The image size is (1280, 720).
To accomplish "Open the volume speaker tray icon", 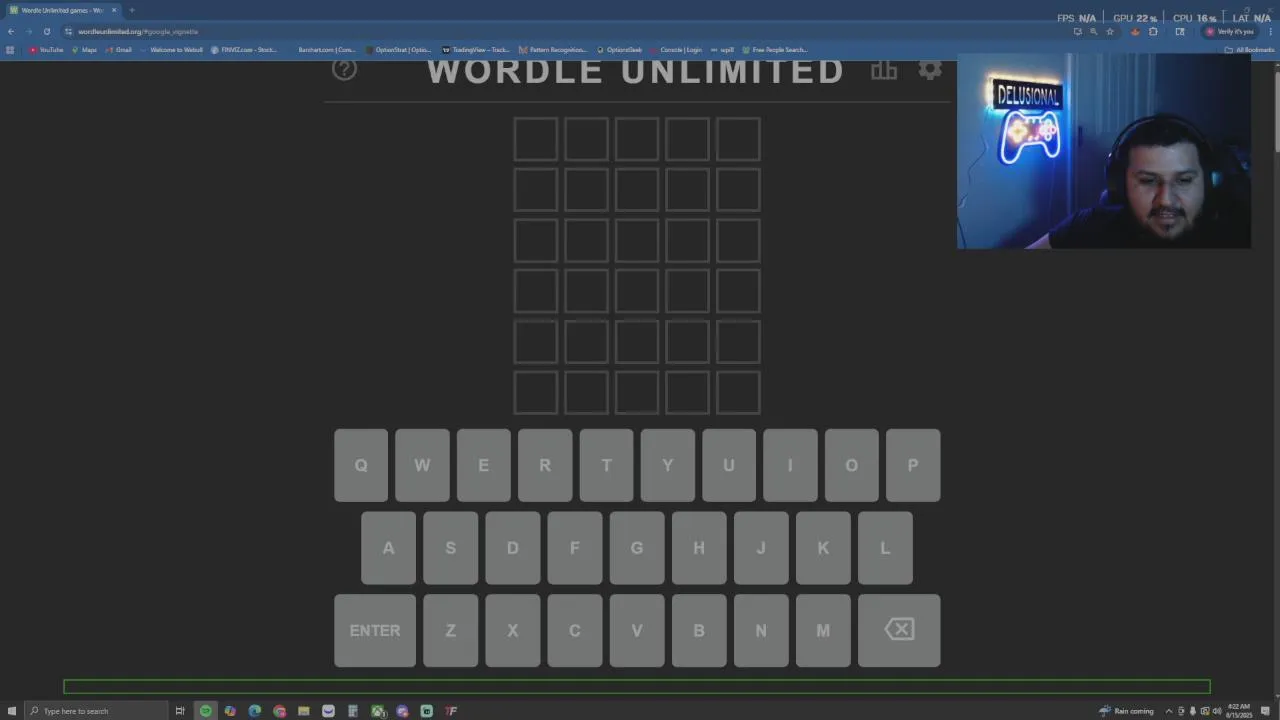I will point(1216,711).
